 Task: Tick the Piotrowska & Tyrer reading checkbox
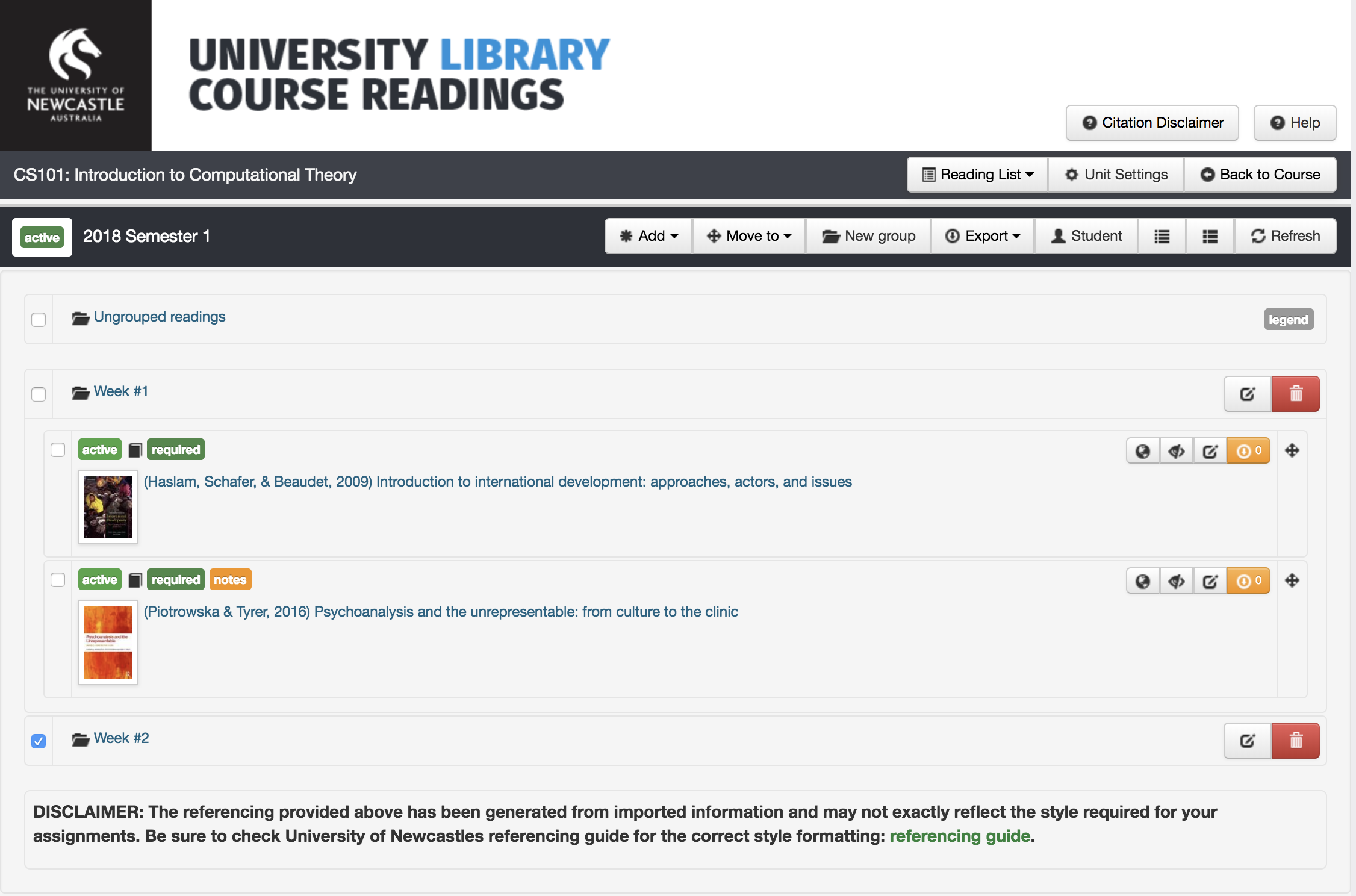(x=58, y=580)
